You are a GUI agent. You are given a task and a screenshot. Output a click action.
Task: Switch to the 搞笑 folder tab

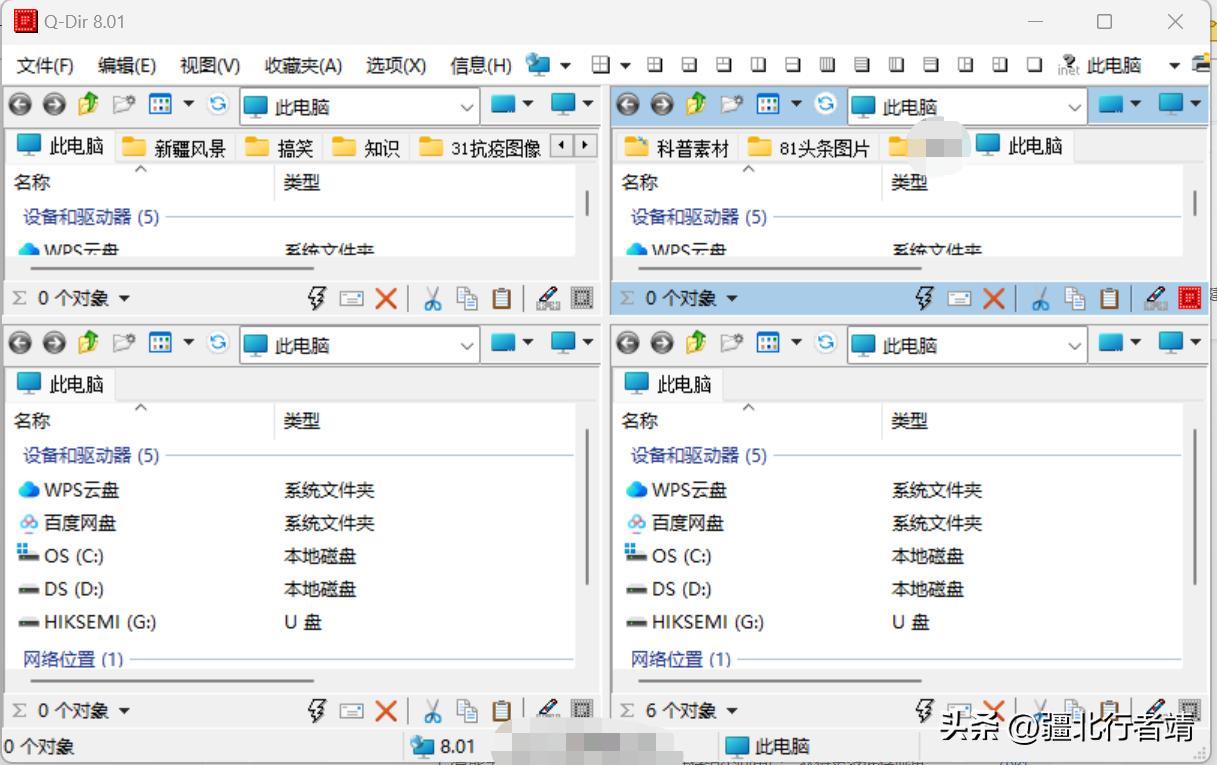[x=293, y=145]
